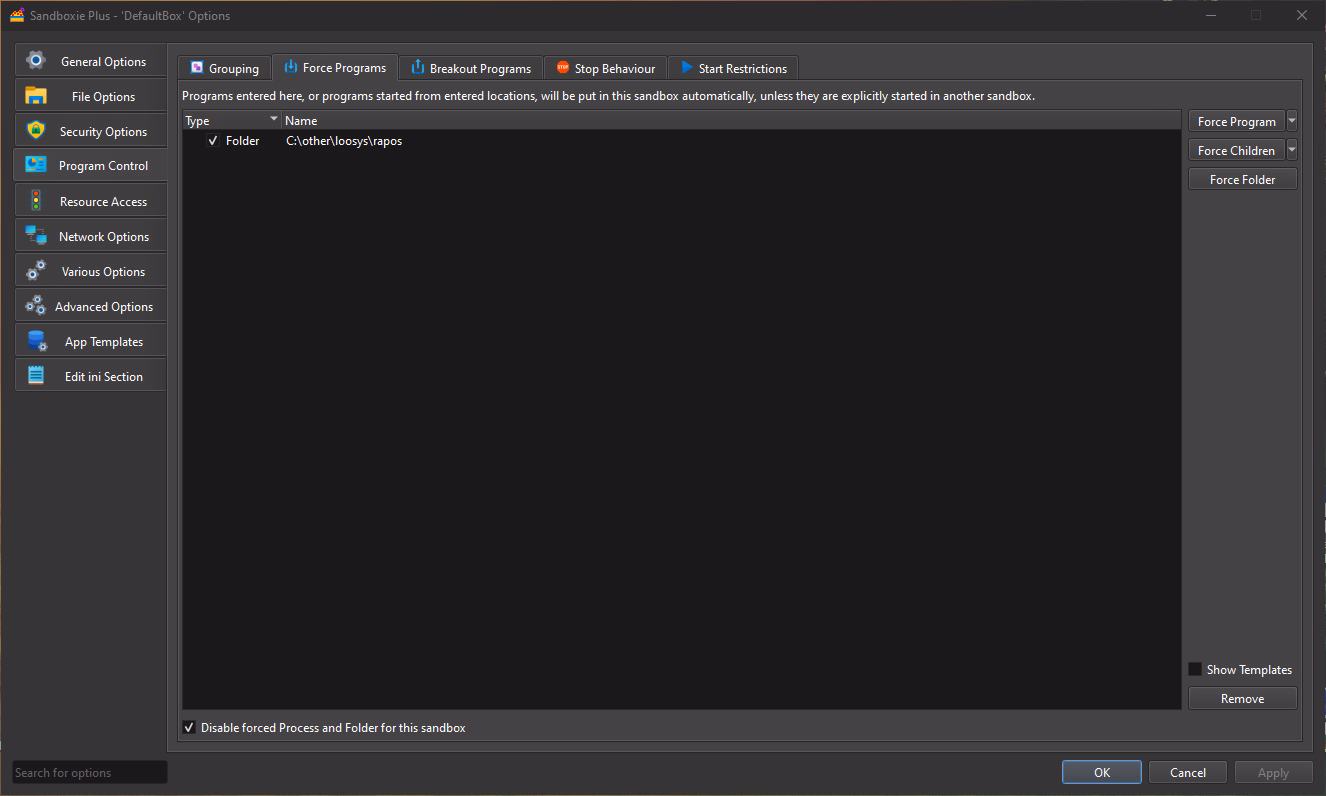The height and width of the screenshot is (796, 1326).
Task: Toggle Disable forced Process and Folder checkbox
Action: point(189,728)
